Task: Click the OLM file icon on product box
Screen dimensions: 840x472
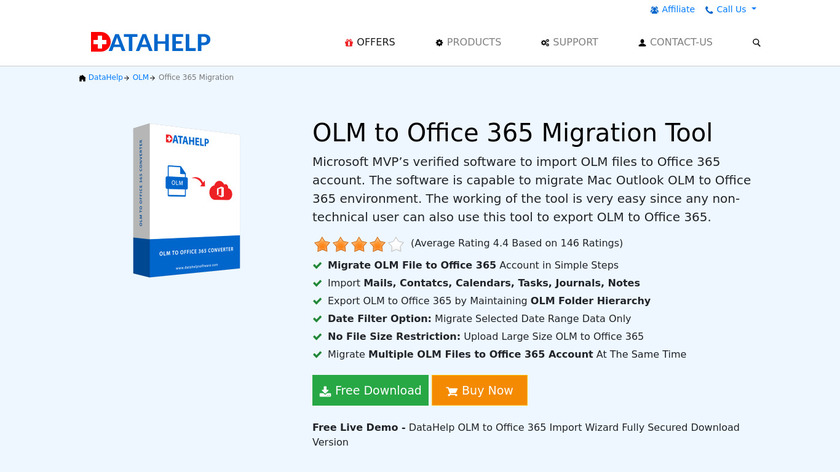Action: [x=176, y=181]
